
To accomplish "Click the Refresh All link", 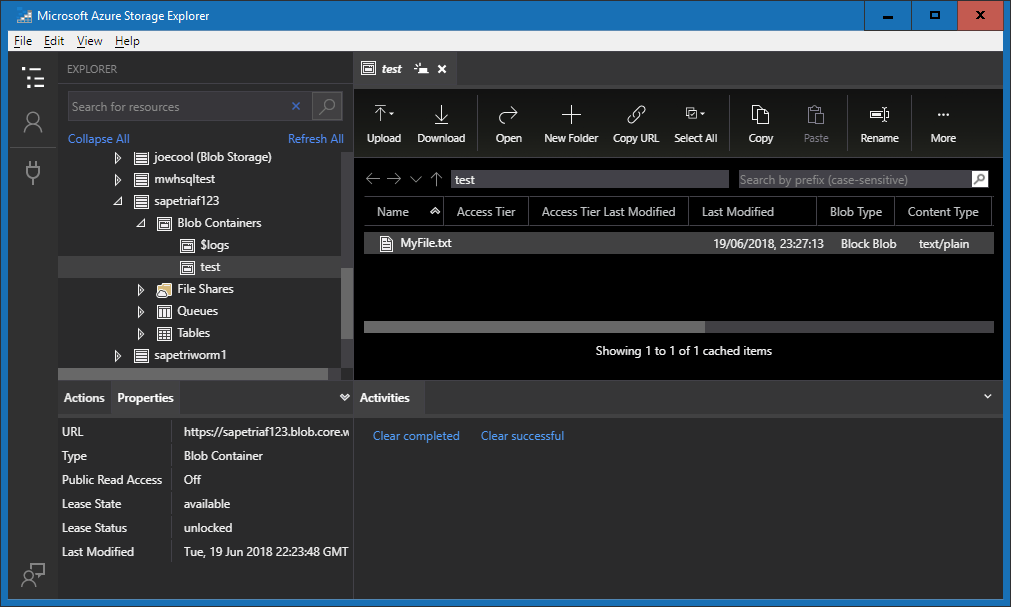I will [315, 138].
